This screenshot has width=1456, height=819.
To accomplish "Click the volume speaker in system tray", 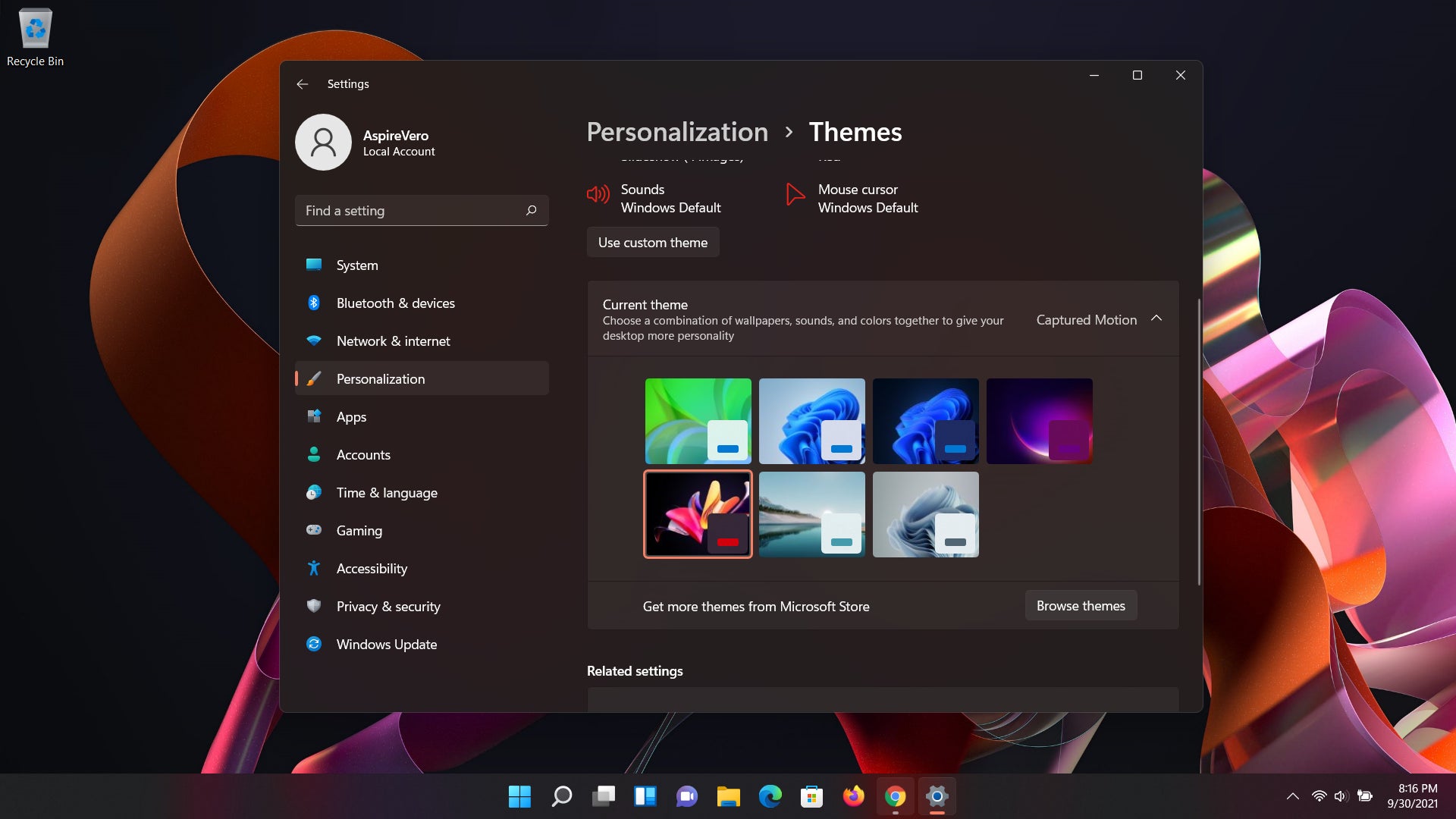I will pos(1341,796).
